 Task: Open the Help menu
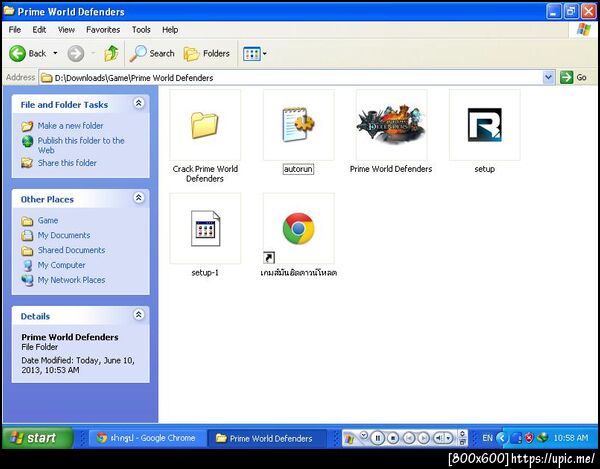tap(170, 29)
